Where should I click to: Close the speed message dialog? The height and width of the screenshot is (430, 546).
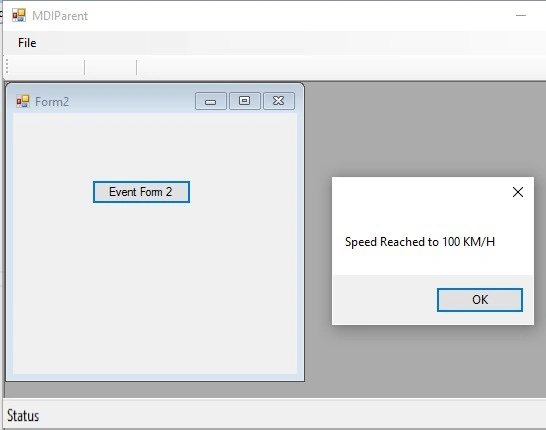click(x=518, y=192)
